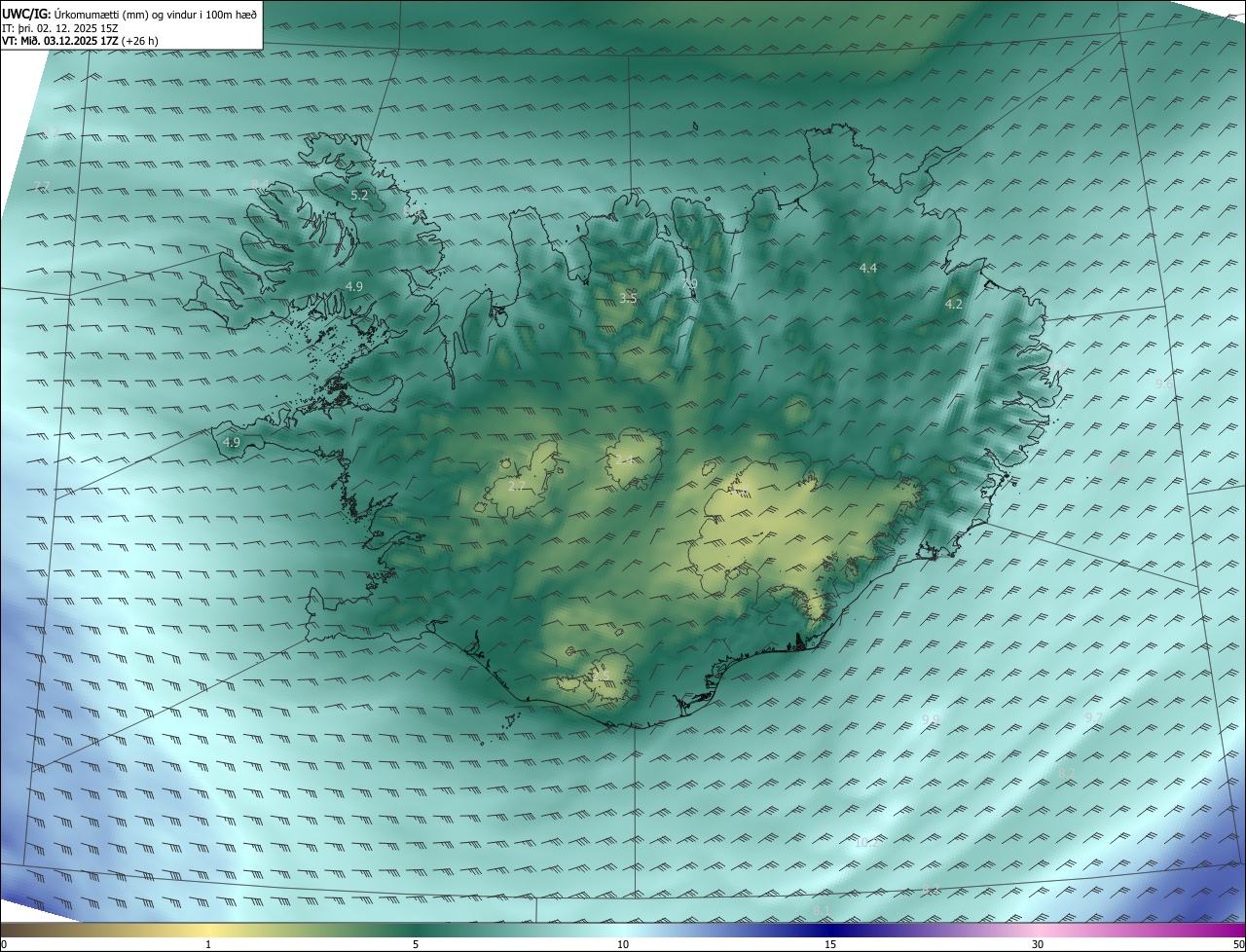This screenshot has width=1246, height=952.
Task: Pick the yellow segment of the color bar
Action: click(x=209, y=930)
